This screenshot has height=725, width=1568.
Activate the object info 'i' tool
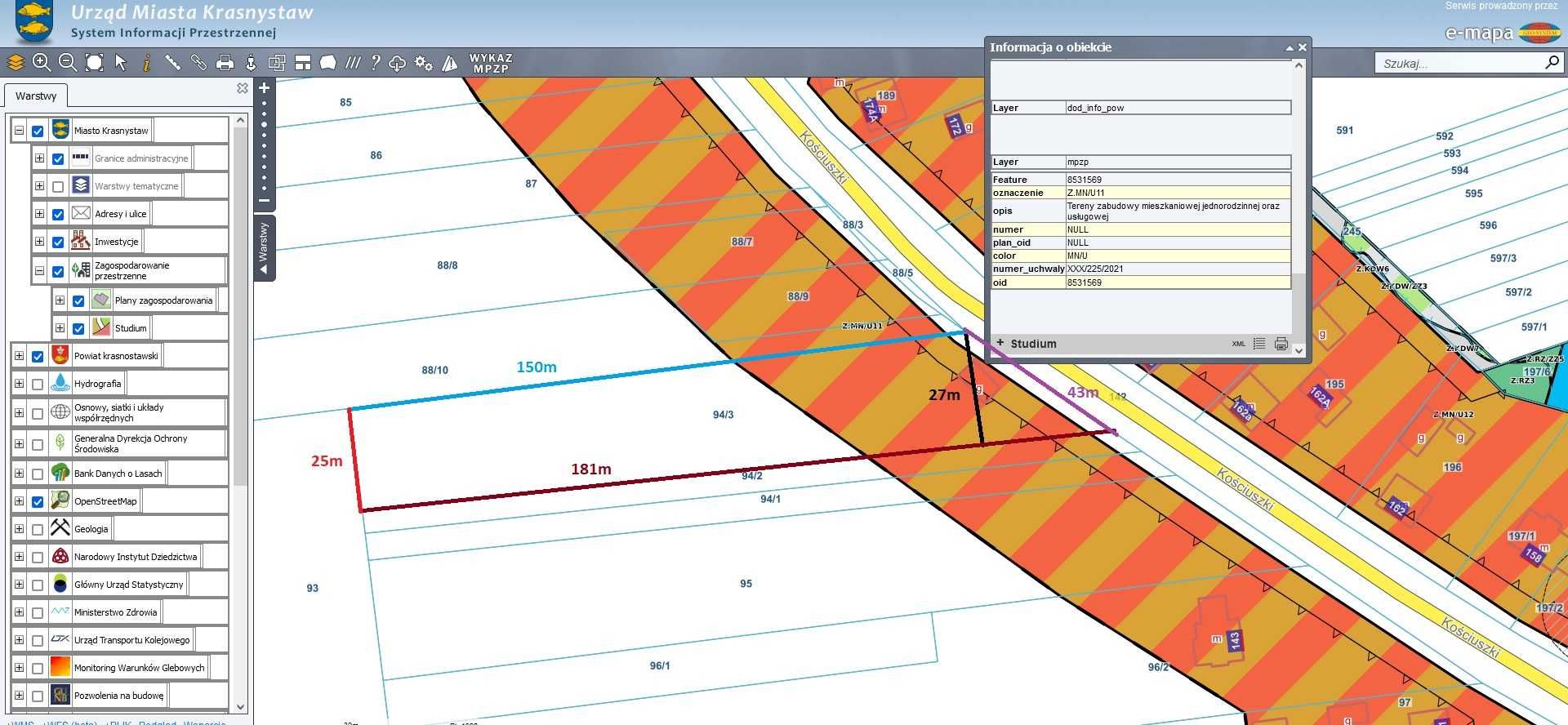147,62
